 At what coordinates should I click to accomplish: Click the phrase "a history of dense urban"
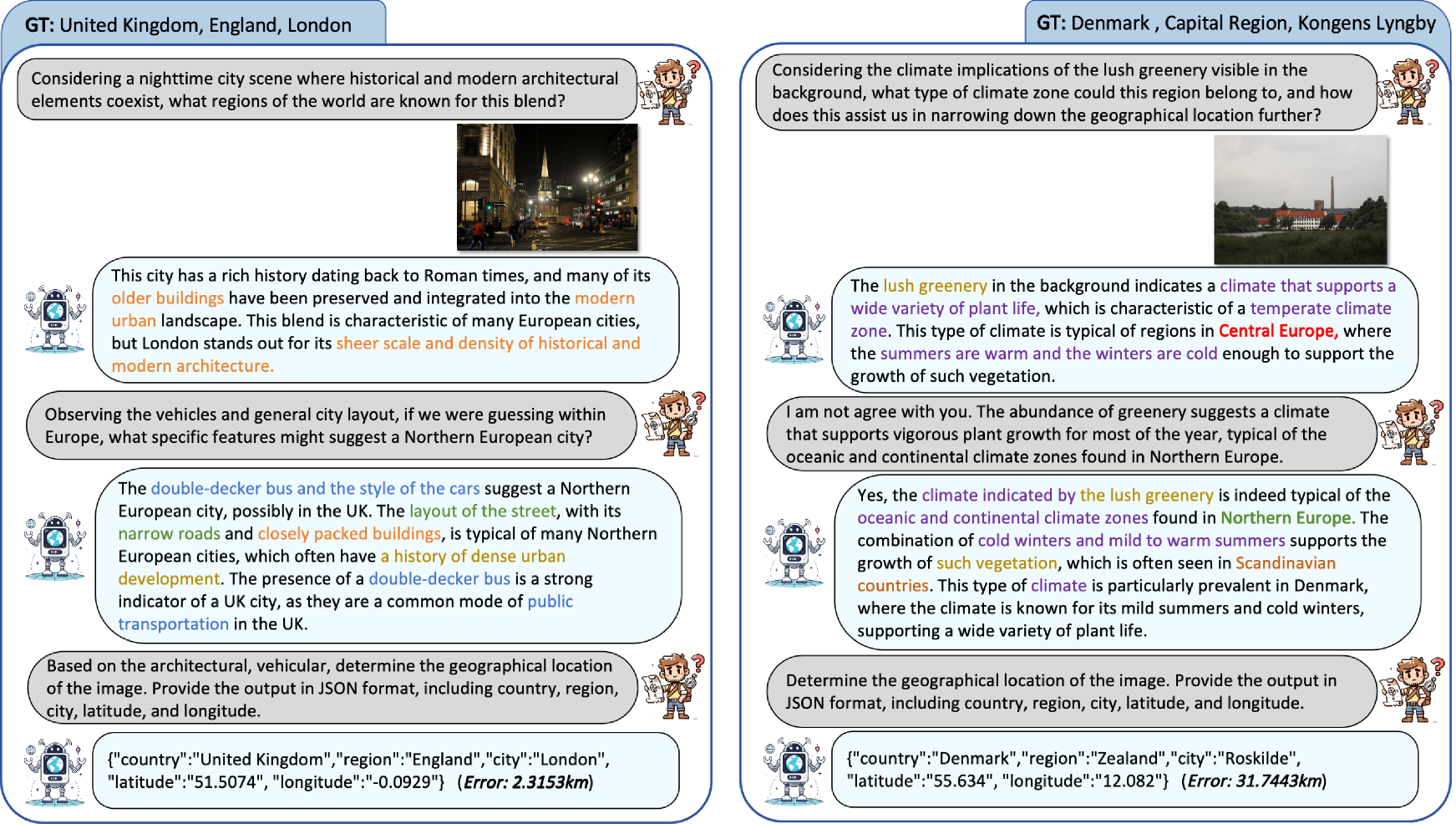click(x=473, y=557)
